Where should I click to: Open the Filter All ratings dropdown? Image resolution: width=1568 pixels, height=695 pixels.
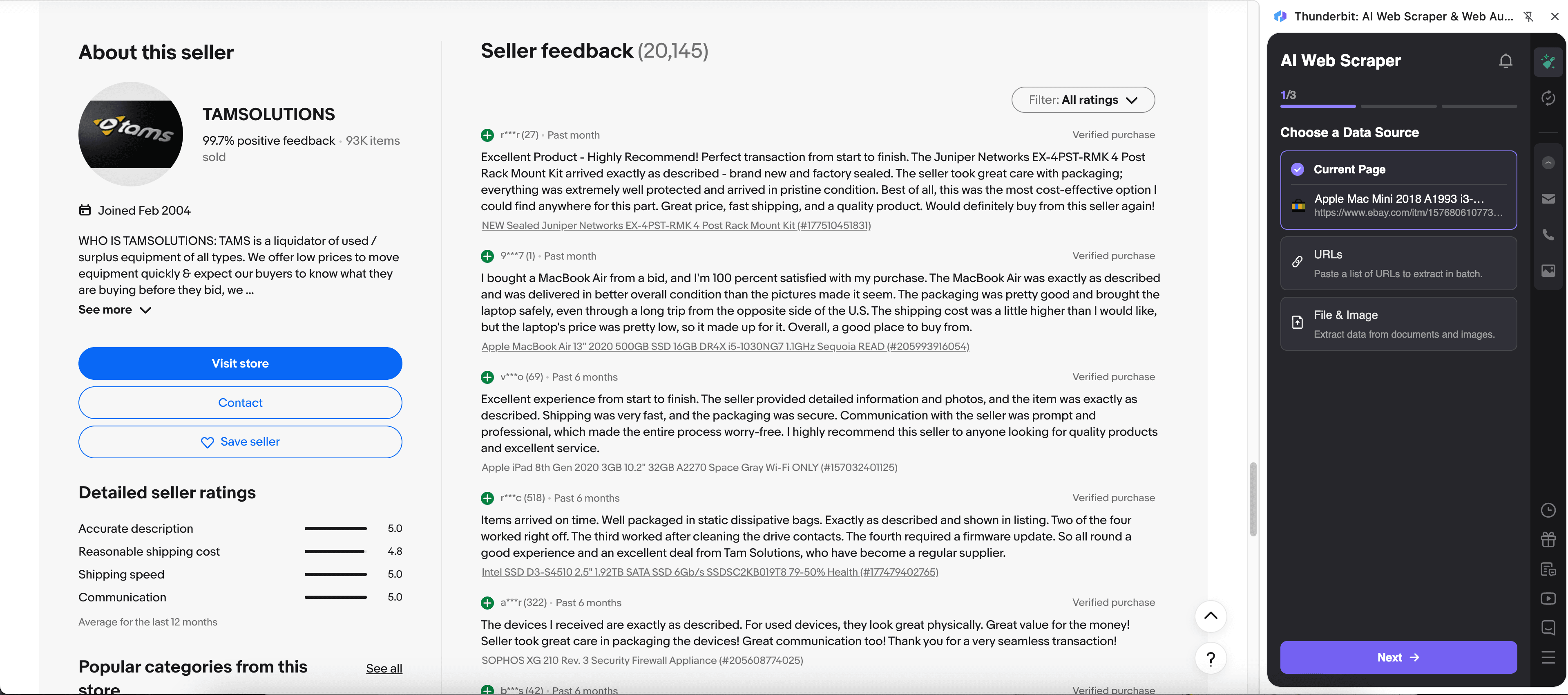click(x=1083, y=99)
